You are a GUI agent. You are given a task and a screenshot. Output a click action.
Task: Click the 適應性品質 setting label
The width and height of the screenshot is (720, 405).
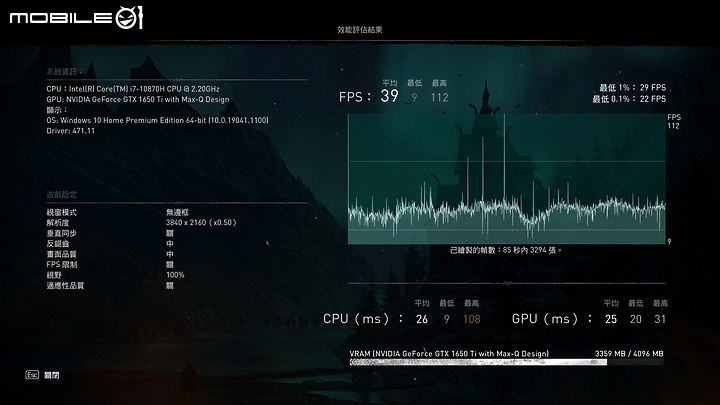tap(65, 286)
